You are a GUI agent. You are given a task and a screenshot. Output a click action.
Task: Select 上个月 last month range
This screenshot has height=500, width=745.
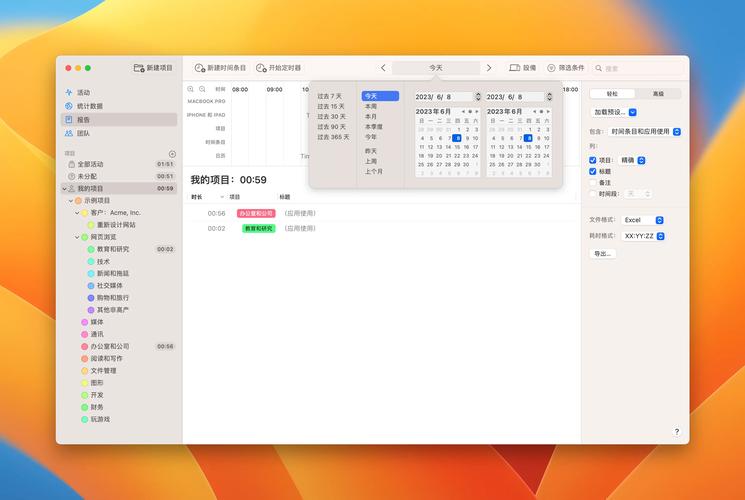point(373,172)
